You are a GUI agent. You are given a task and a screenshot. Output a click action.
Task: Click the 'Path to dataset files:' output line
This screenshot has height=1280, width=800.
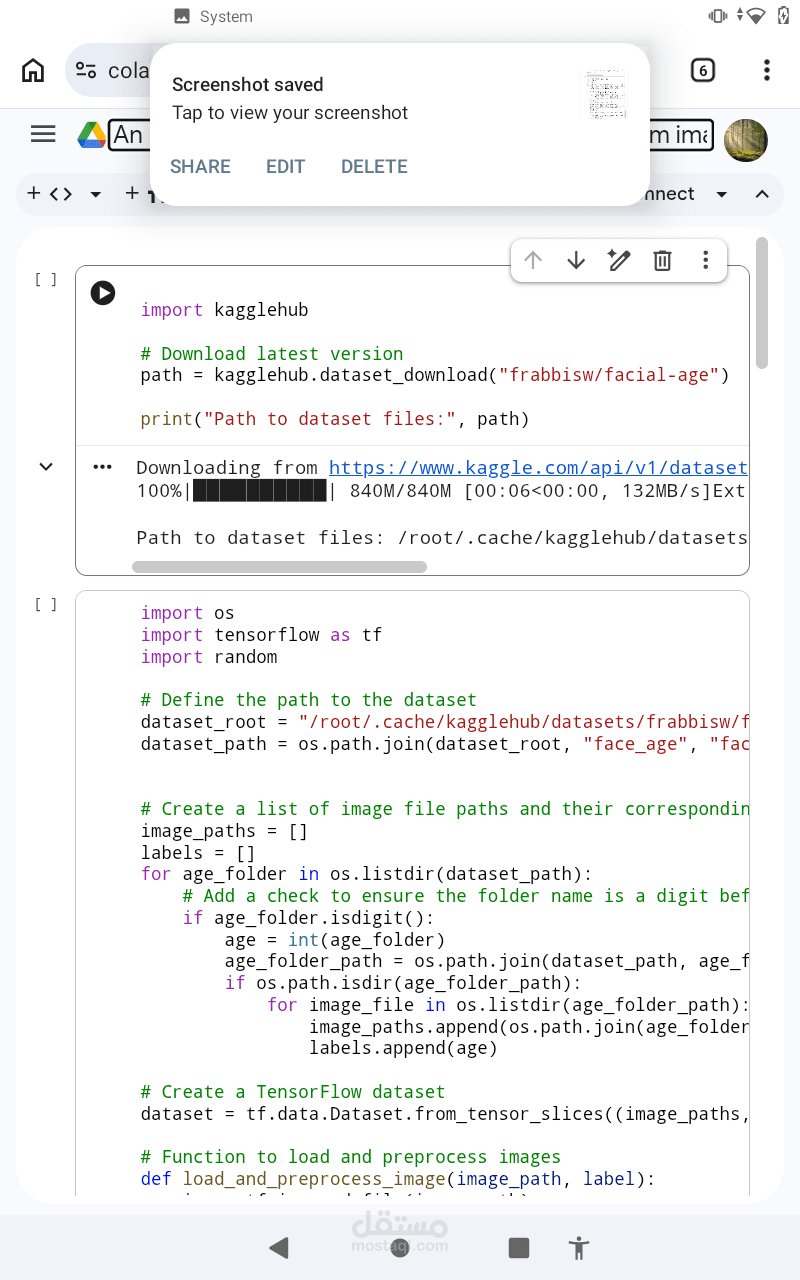point(442,538)
